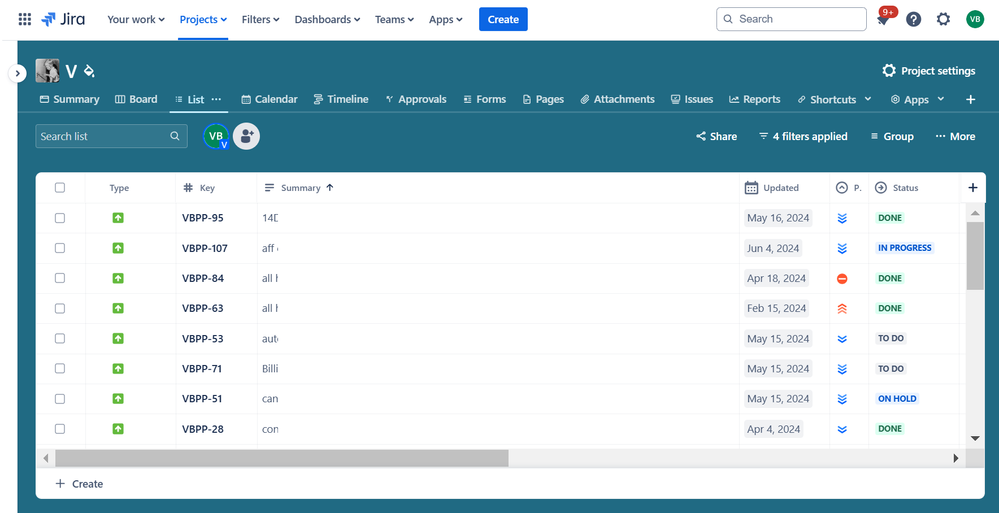Viewport: 999px width, 513px height.
Task: Click the blue Create button
Action: click(x=503, y=19)
